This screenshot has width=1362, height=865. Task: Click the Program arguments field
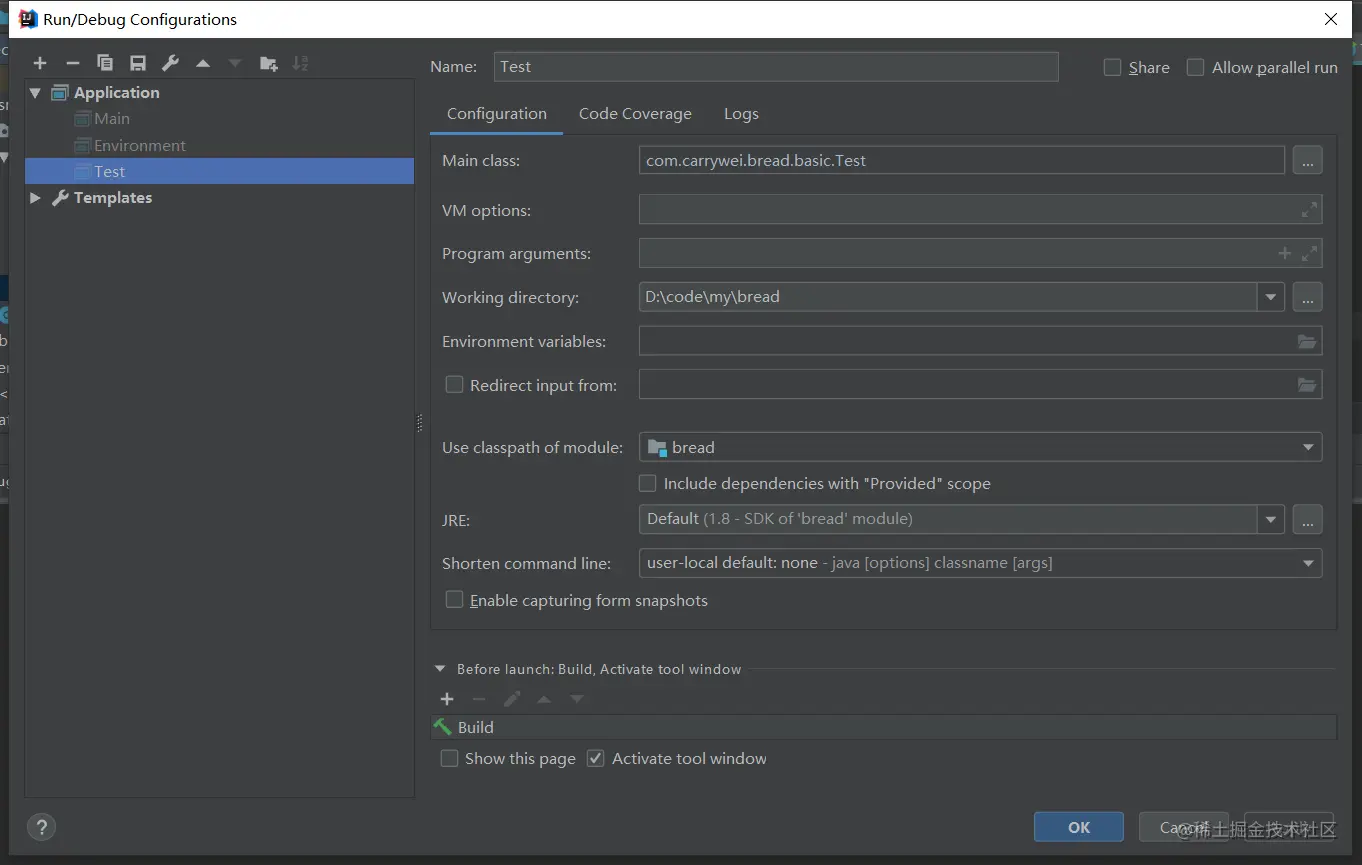pos(980,253)
